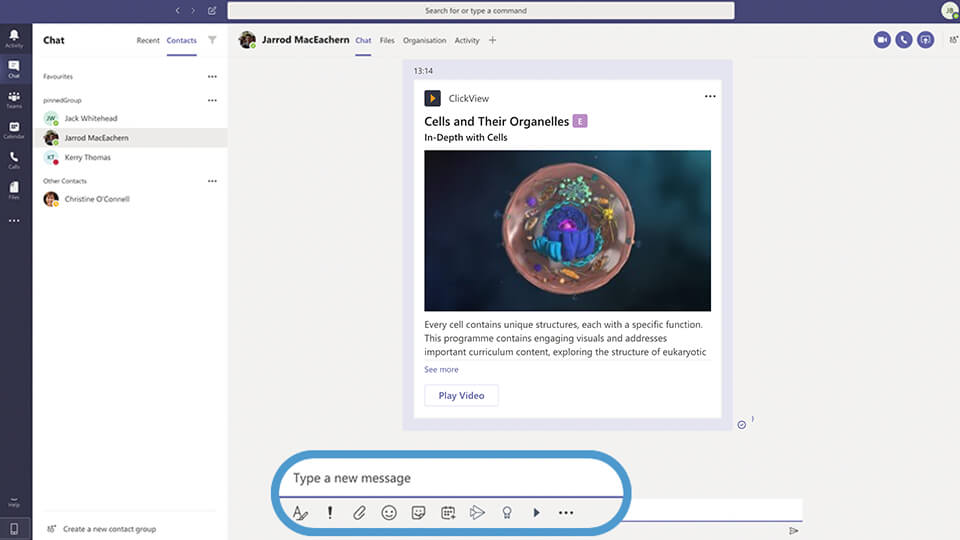
Task: Open the sticker picker in compose toolbar
Action: [x=418, y=513]
